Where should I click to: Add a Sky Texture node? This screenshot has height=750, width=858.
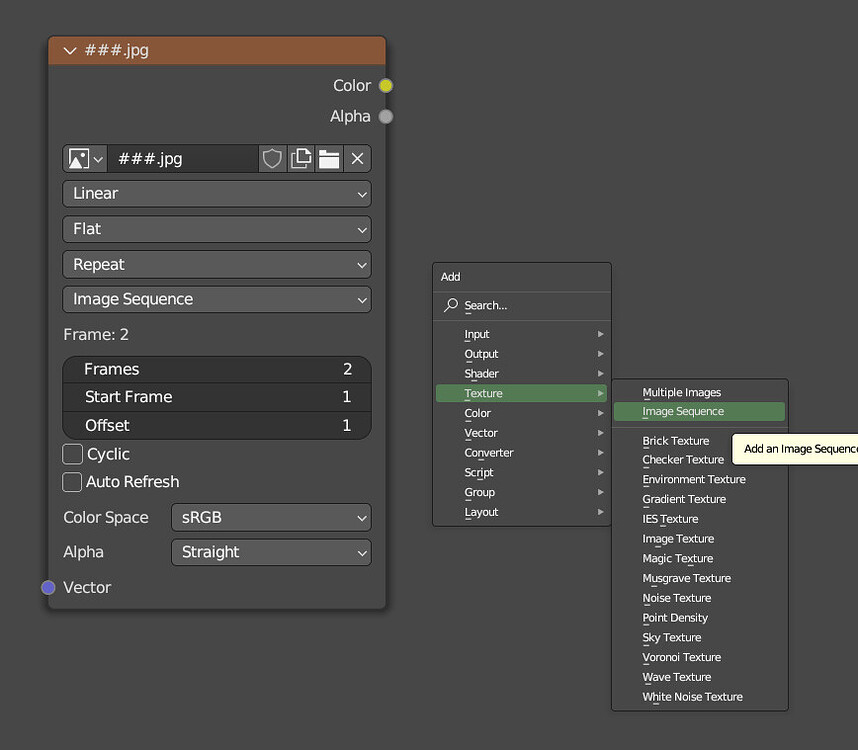tap(699, 637)
